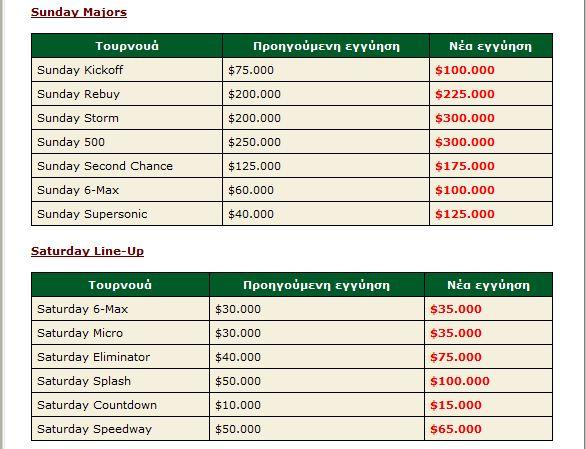Viewport: 586px width, 449px height.
Task: Click the $65.000 new guarantee value
Action: pos(456,429)
